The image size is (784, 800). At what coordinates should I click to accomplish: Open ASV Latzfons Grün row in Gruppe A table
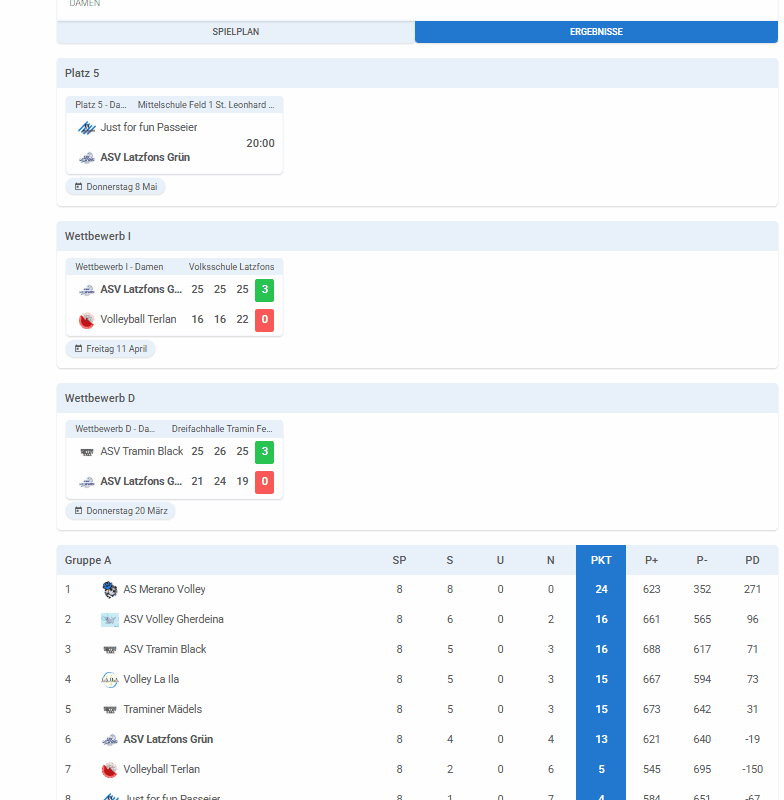point(168,740)
